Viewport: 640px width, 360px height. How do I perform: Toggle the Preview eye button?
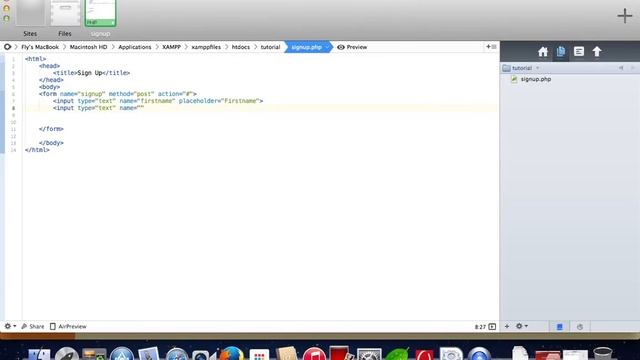(x=352, y=47)
